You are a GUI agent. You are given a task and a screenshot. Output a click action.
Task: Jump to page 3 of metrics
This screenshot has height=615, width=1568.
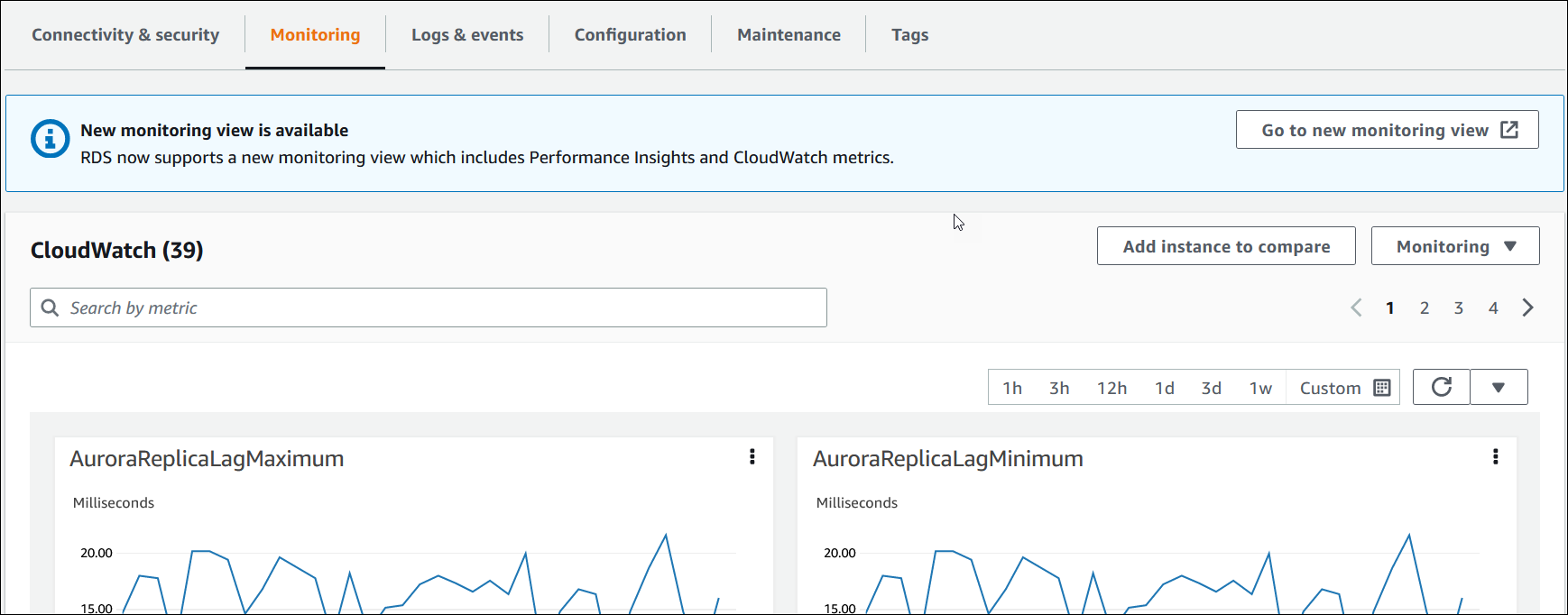point(1458,308)
